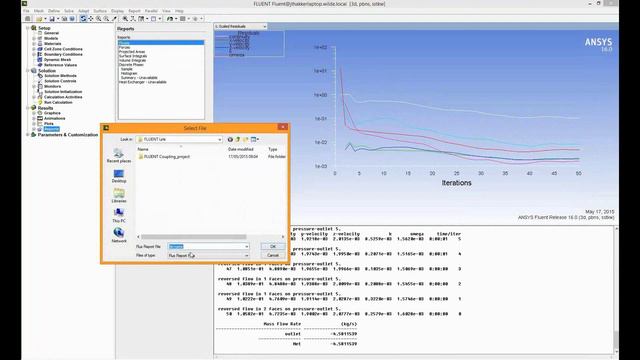
Task: Open the Files of type dropdown
Action: coord(247,256)
